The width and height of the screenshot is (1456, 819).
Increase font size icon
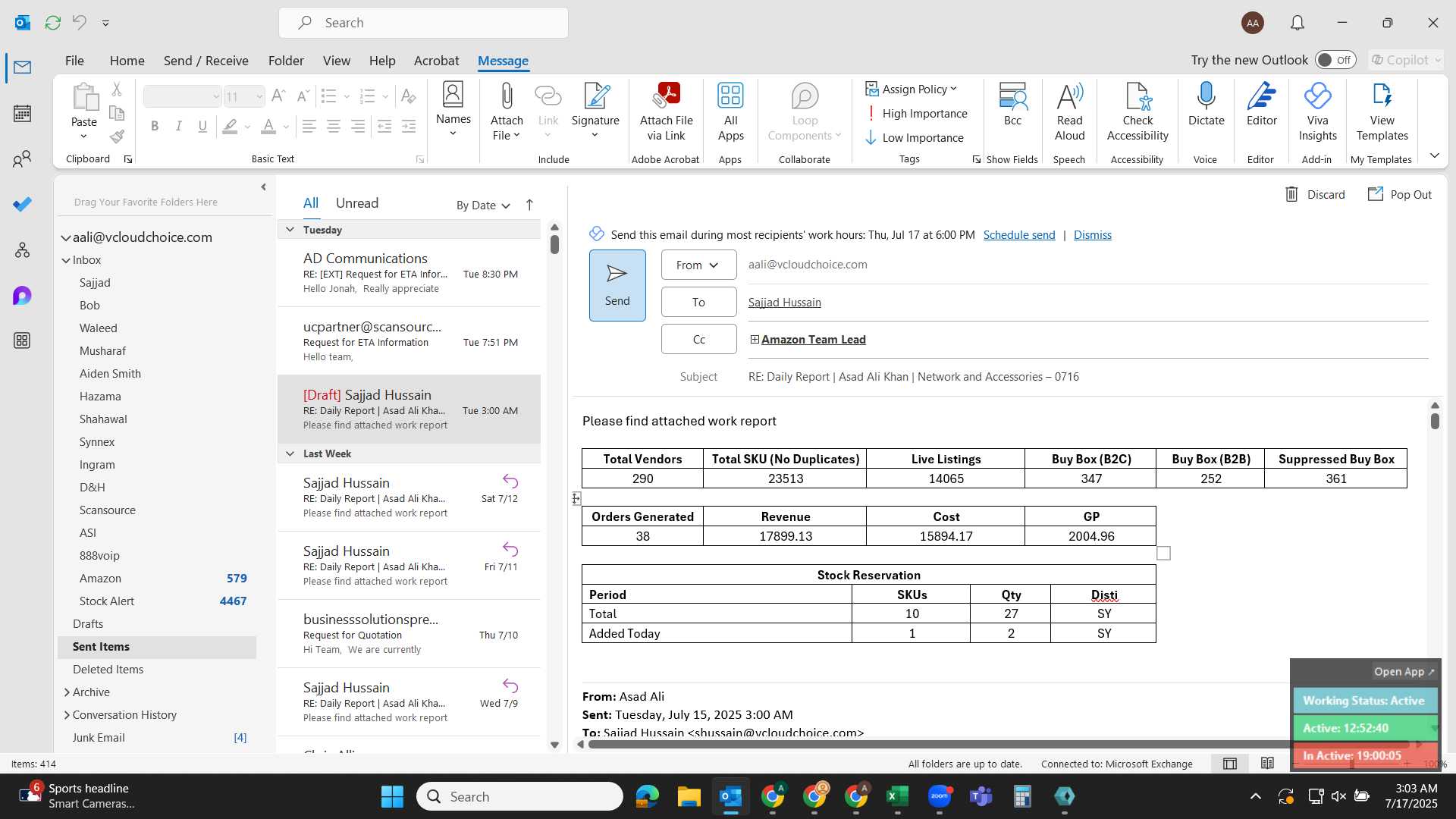pyautogui.click(x=278, y=96)
